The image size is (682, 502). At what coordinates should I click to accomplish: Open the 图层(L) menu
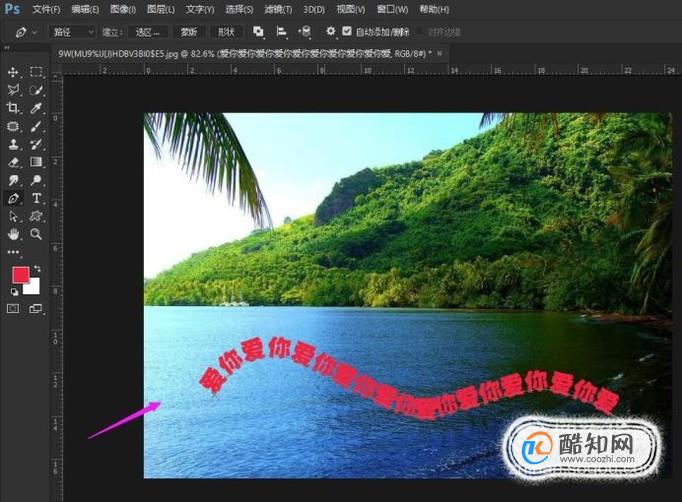[x=161, y=9]
